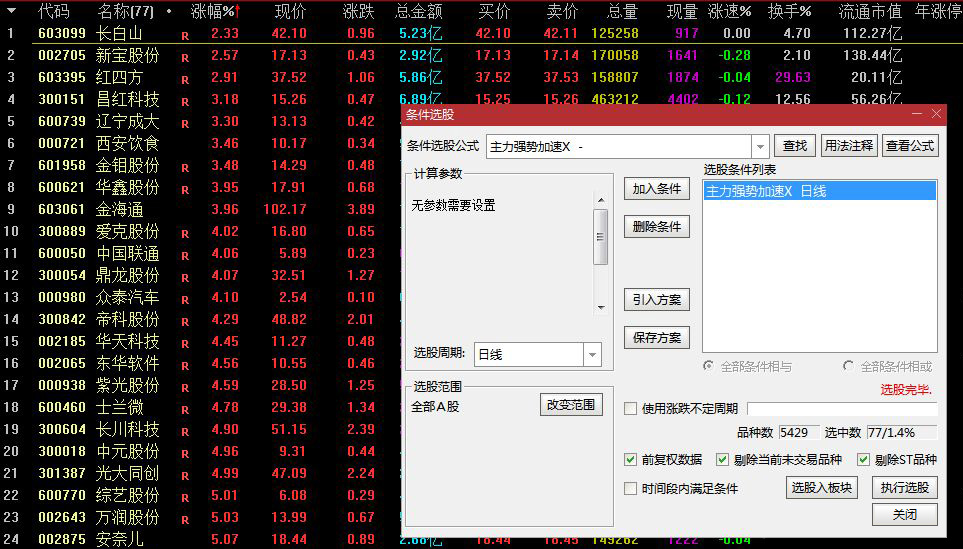Click the 选中数 77/1.4% field
This screenshot has width=963, height=549.
point(902,433)
